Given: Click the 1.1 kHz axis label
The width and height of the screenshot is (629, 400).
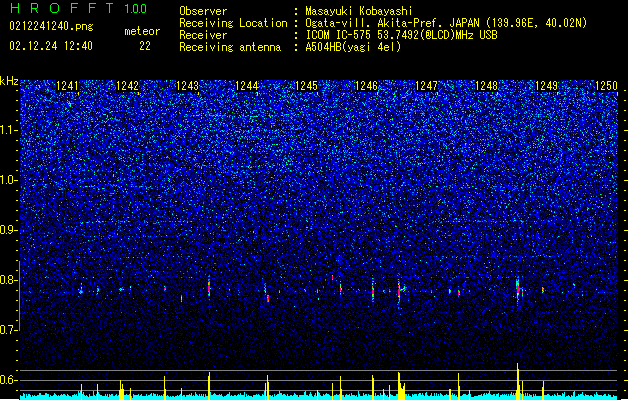Looking at the screenshot, I should point(9,130).
